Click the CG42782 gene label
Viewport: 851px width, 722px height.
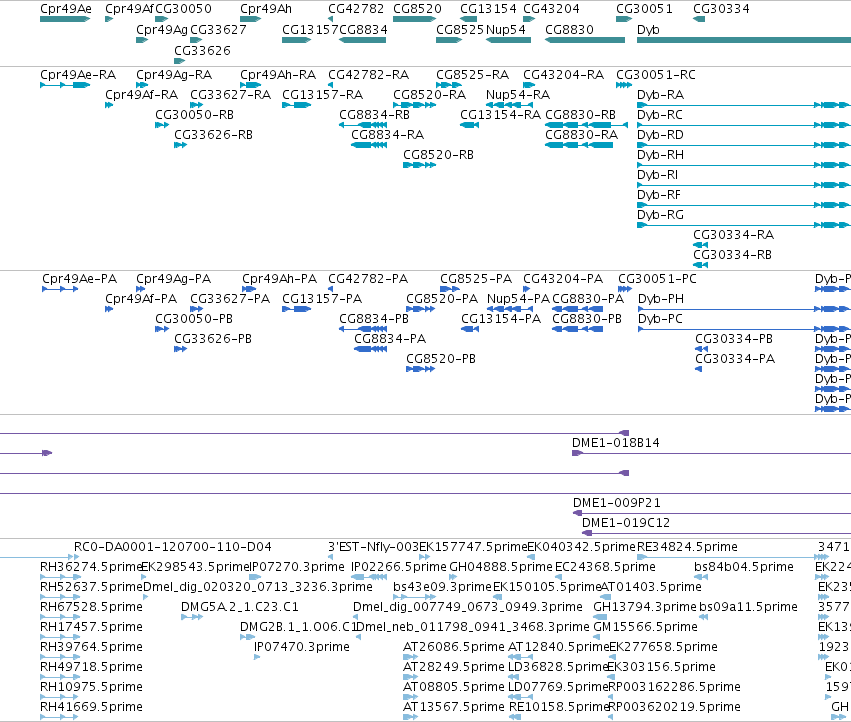(356, 9)
